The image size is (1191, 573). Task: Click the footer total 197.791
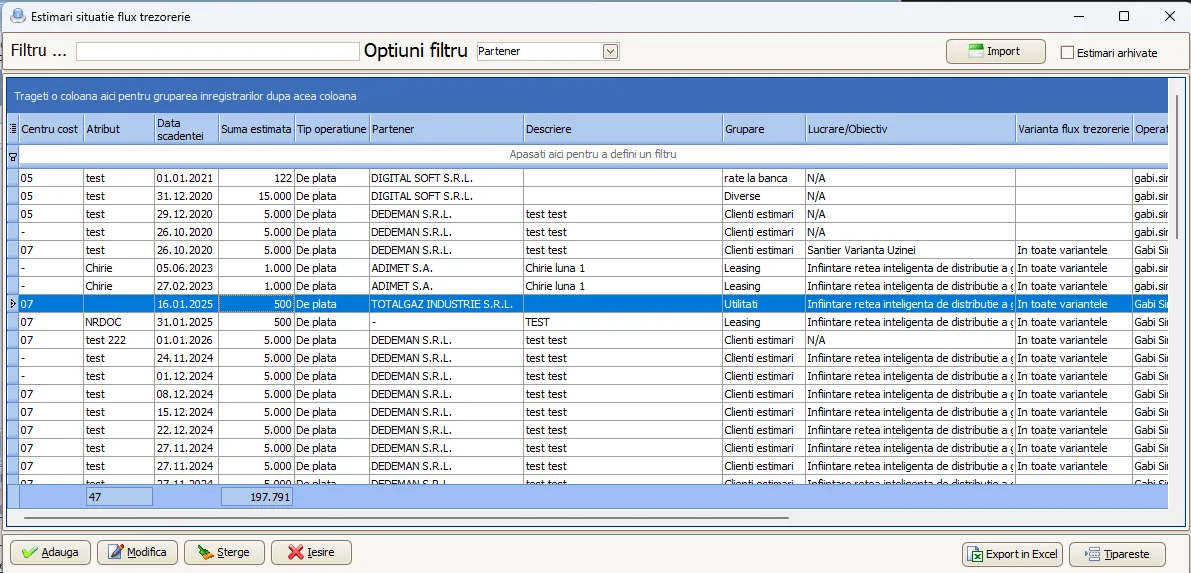256,497
